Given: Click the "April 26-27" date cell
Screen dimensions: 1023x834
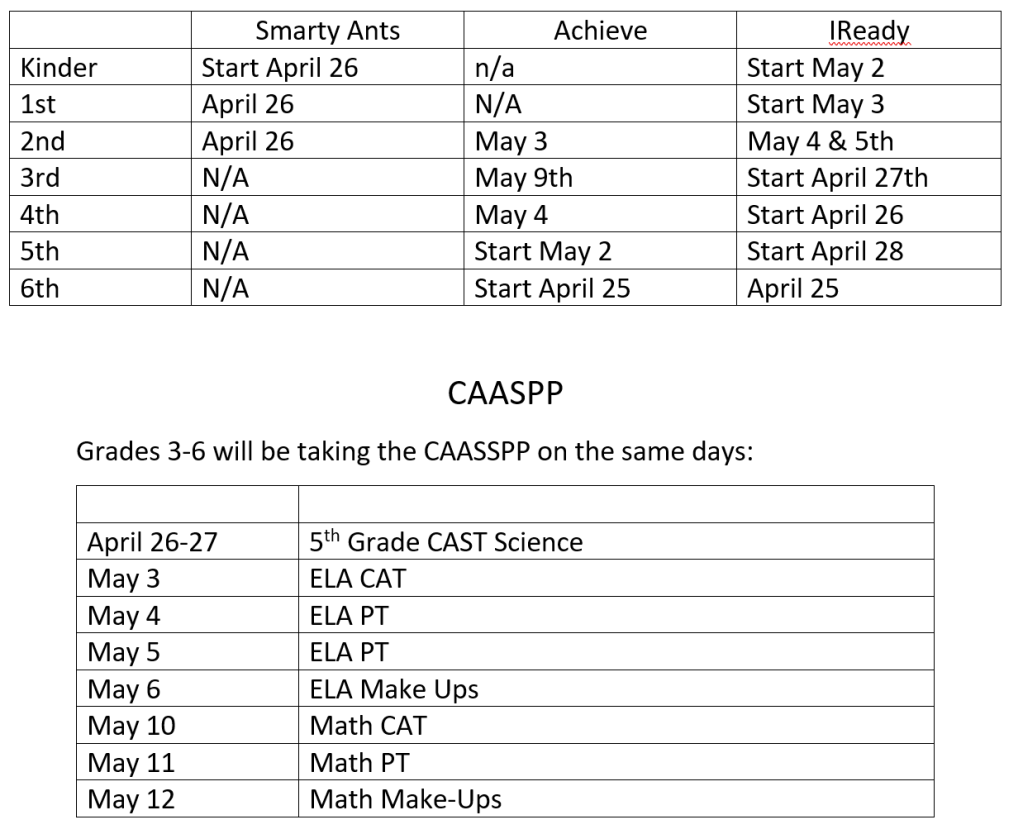Looking at the screenshot, I should [x=152, y=542].
